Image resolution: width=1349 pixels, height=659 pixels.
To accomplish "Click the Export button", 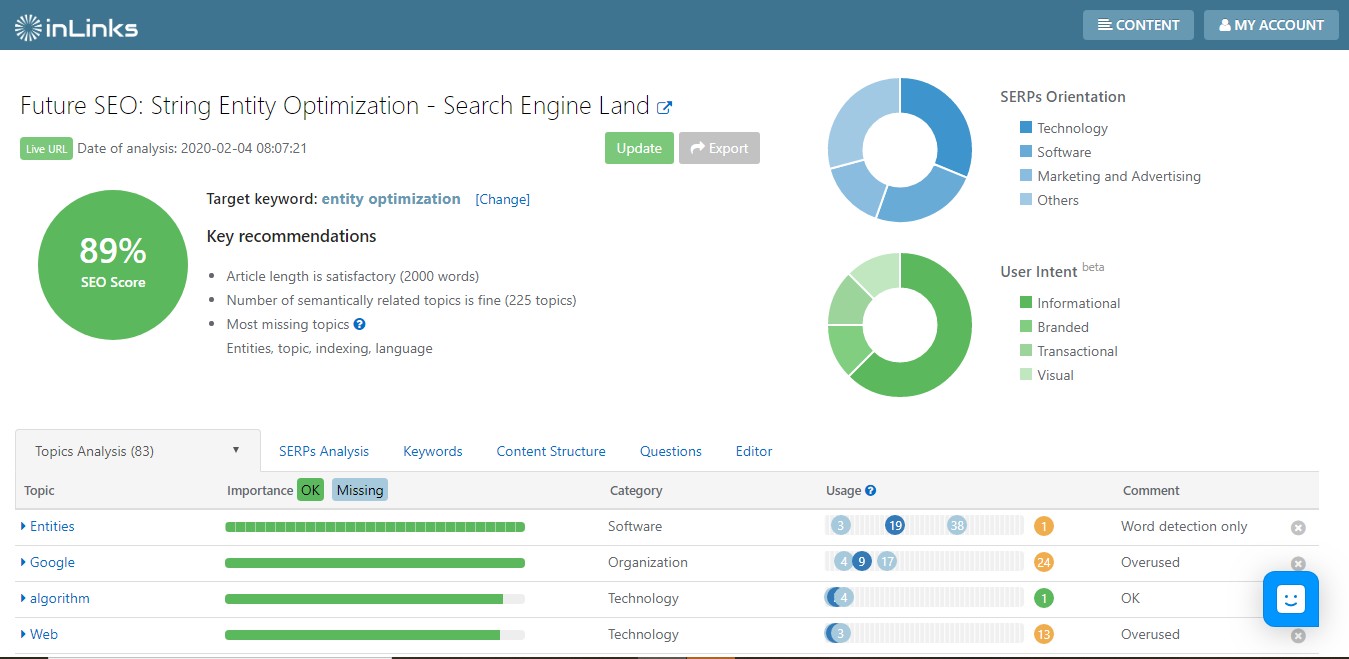I will 719,148.
